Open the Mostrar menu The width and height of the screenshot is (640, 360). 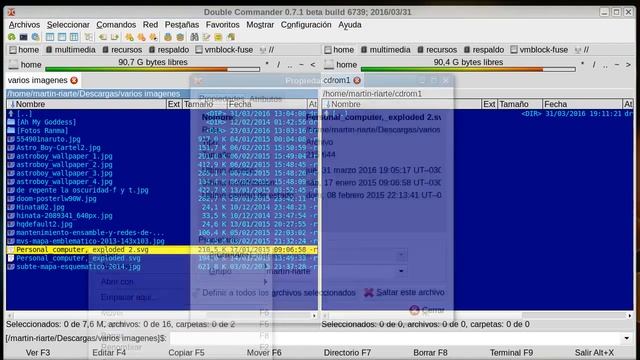(x=260, y=25)
